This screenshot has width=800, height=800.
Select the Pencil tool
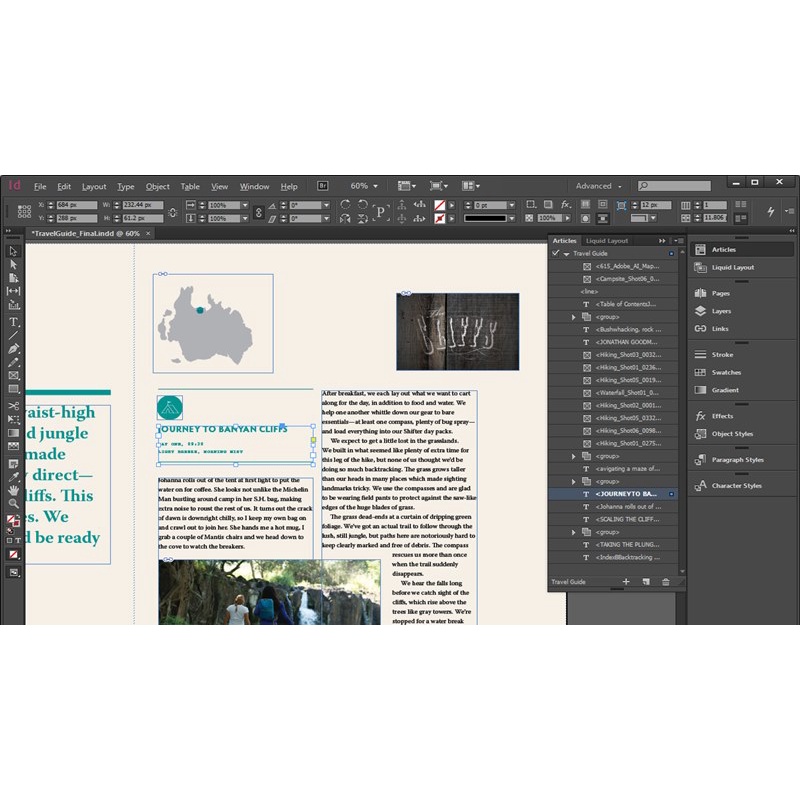coord(13,362)
